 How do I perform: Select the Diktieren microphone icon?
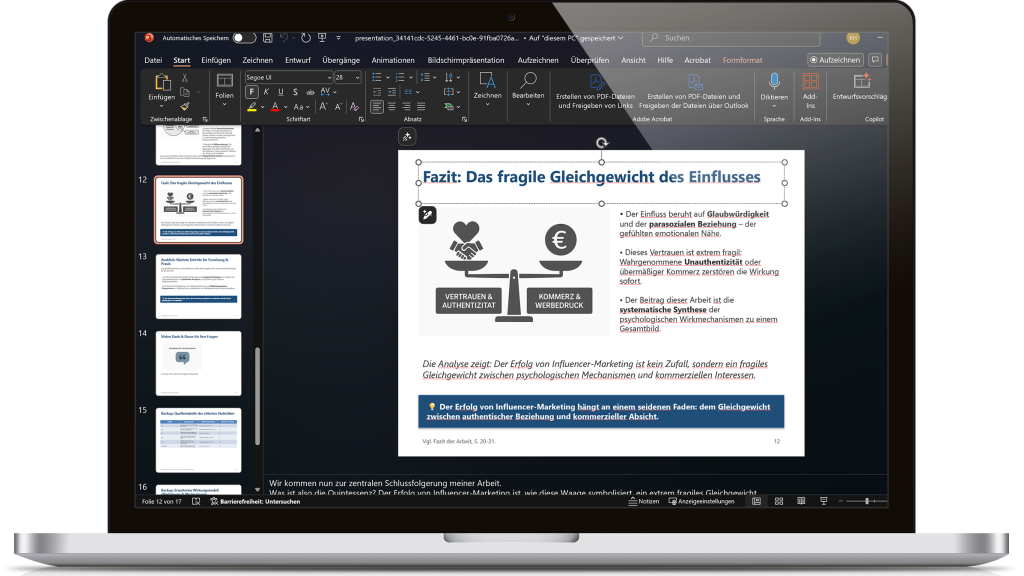tap(774, 79)
